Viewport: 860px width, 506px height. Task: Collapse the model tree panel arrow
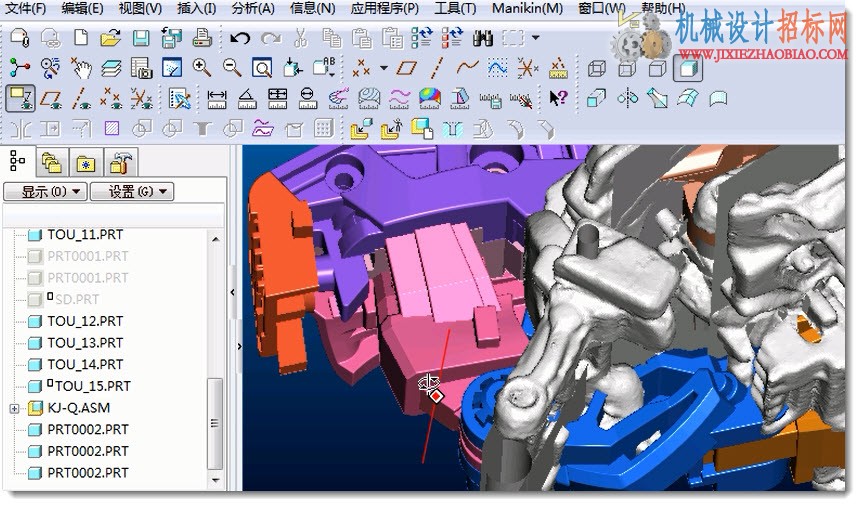click(233, 292)
